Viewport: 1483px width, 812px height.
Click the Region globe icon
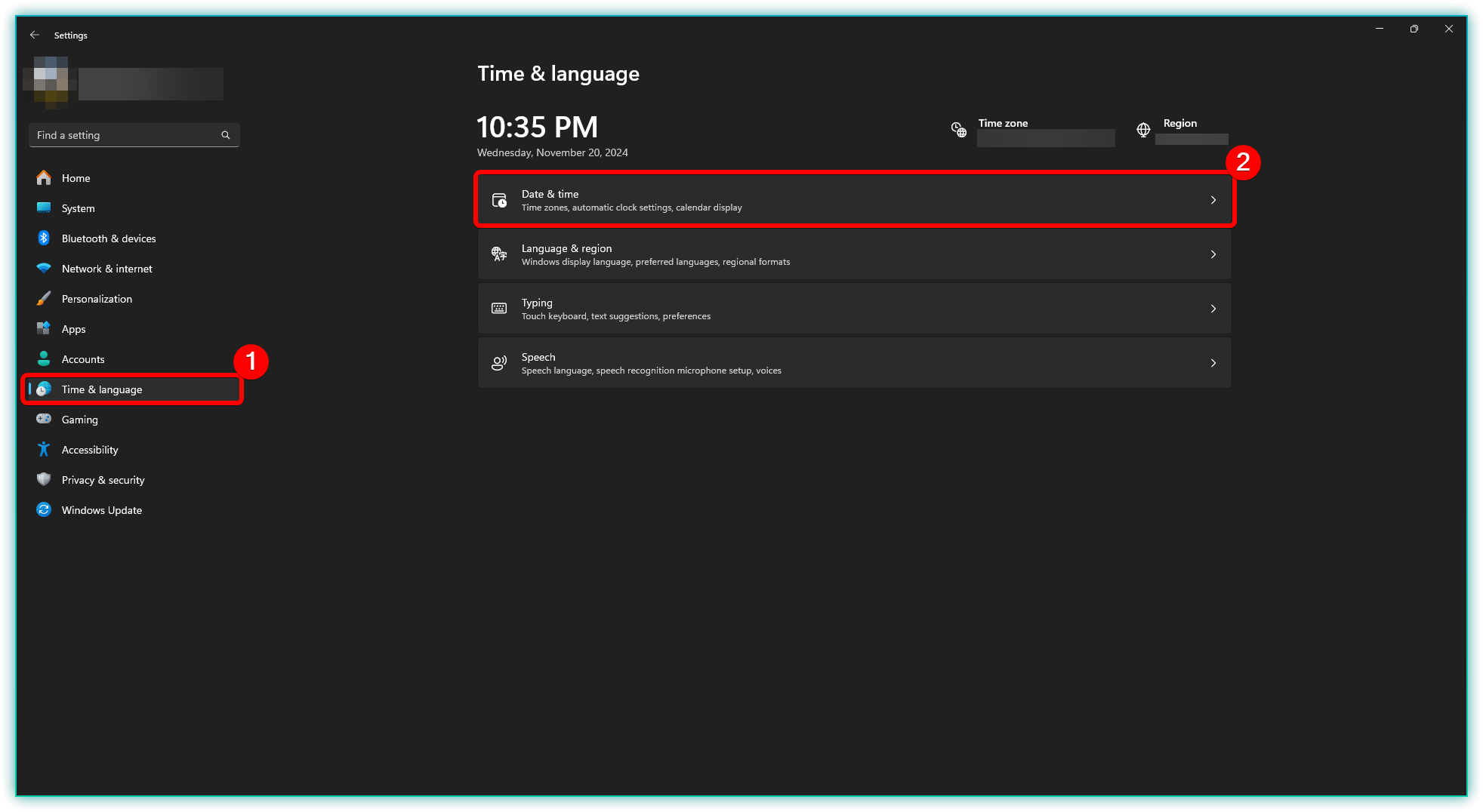1143,130
